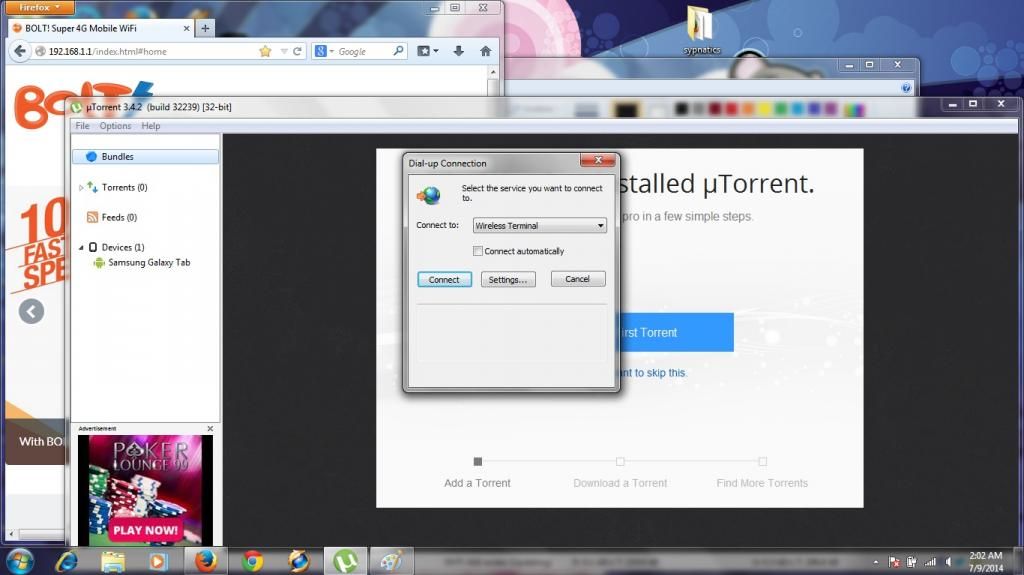Open Windows Explorer from the taskbar
Viewport: 1024px width, 575px height.
(x=112, y=561)
